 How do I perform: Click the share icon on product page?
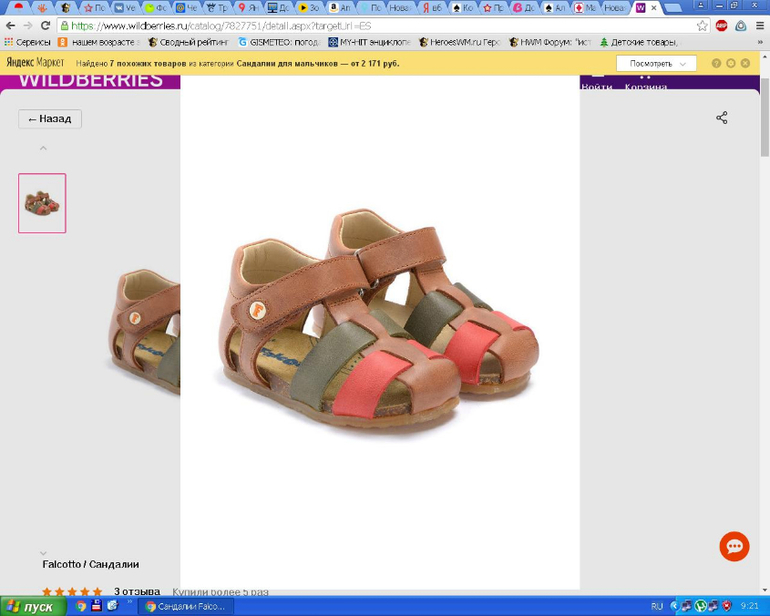[721, 118]
